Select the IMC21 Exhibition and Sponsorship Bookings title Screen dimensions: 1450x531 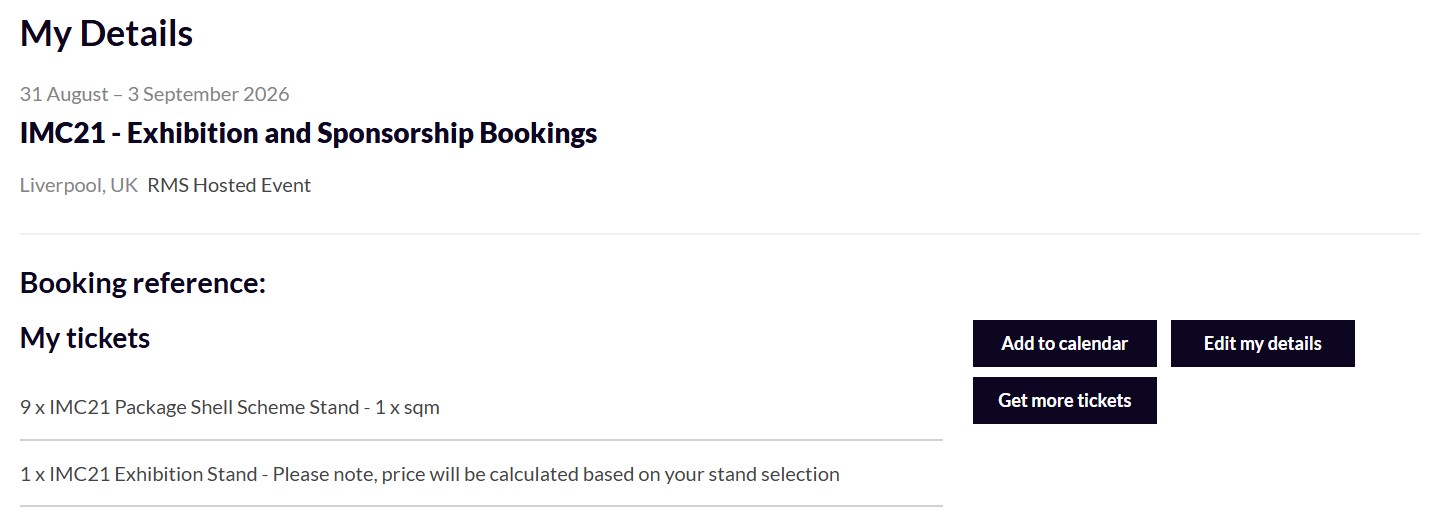click(308, 133)
